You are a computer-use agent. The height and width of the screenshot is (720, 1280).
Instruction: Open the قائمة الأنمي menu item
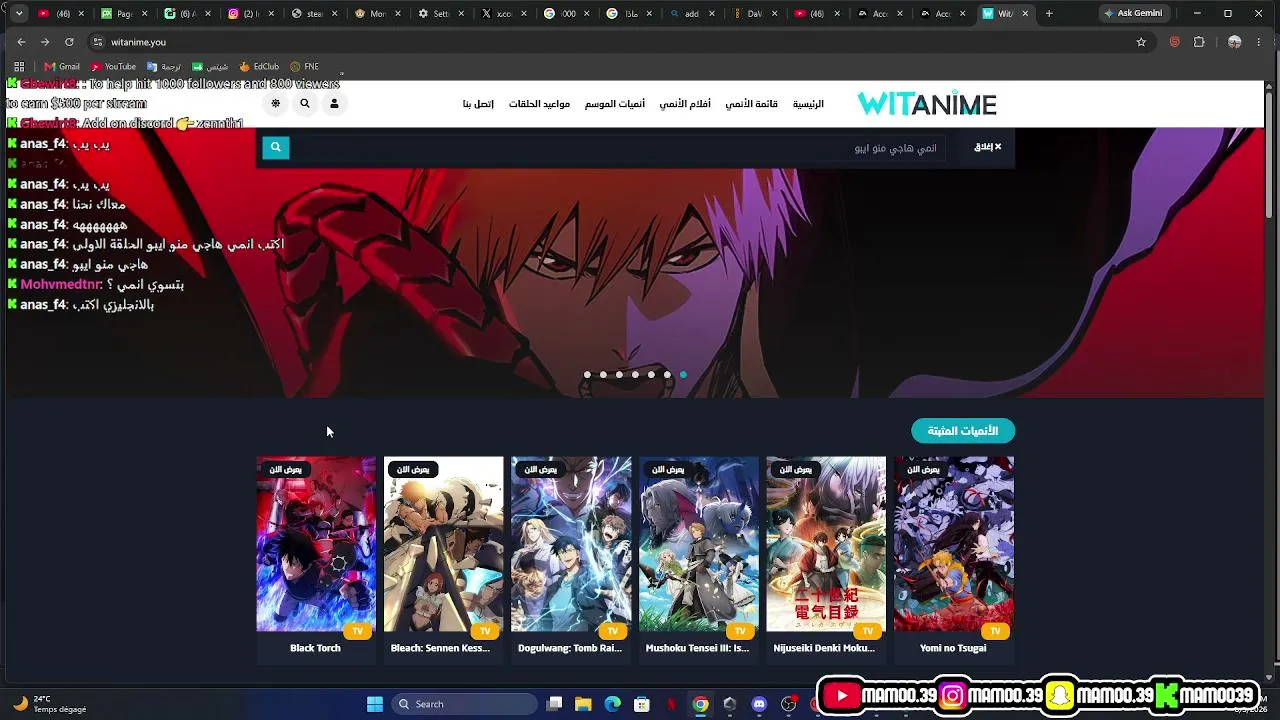[752, 104]
